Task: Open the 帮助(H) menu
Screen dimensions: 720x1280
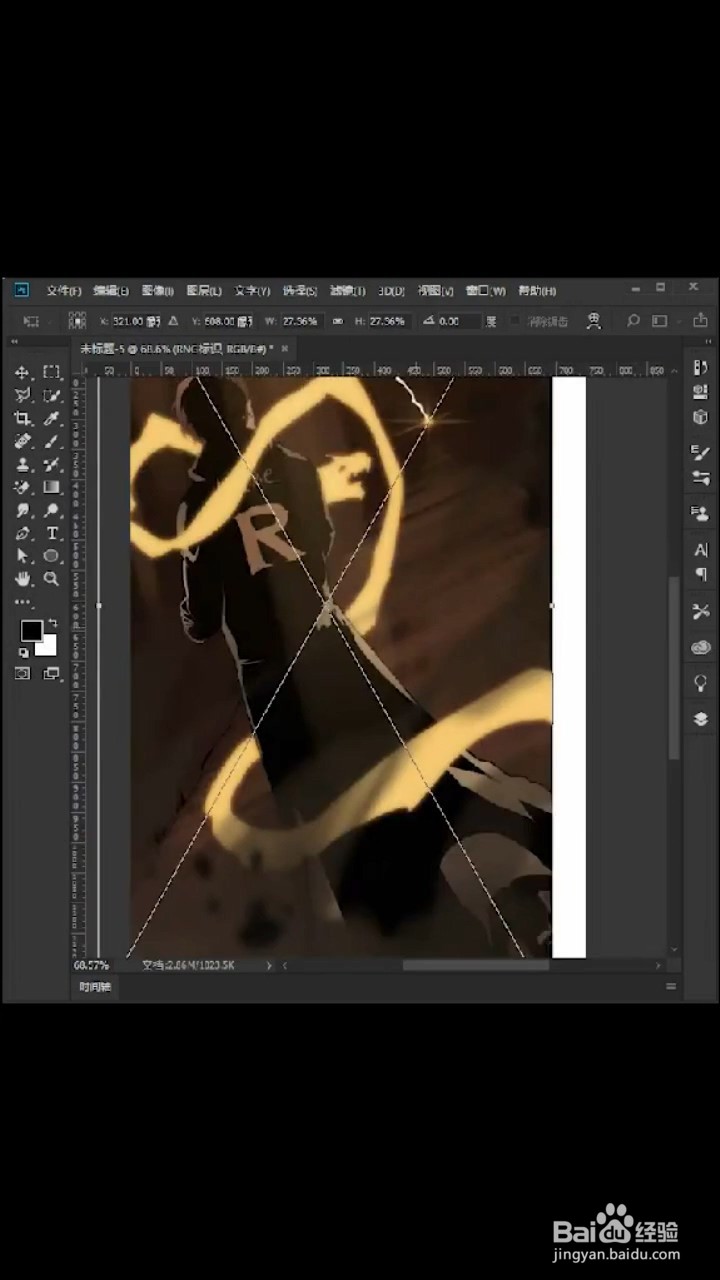Action: tap(537, 291)
